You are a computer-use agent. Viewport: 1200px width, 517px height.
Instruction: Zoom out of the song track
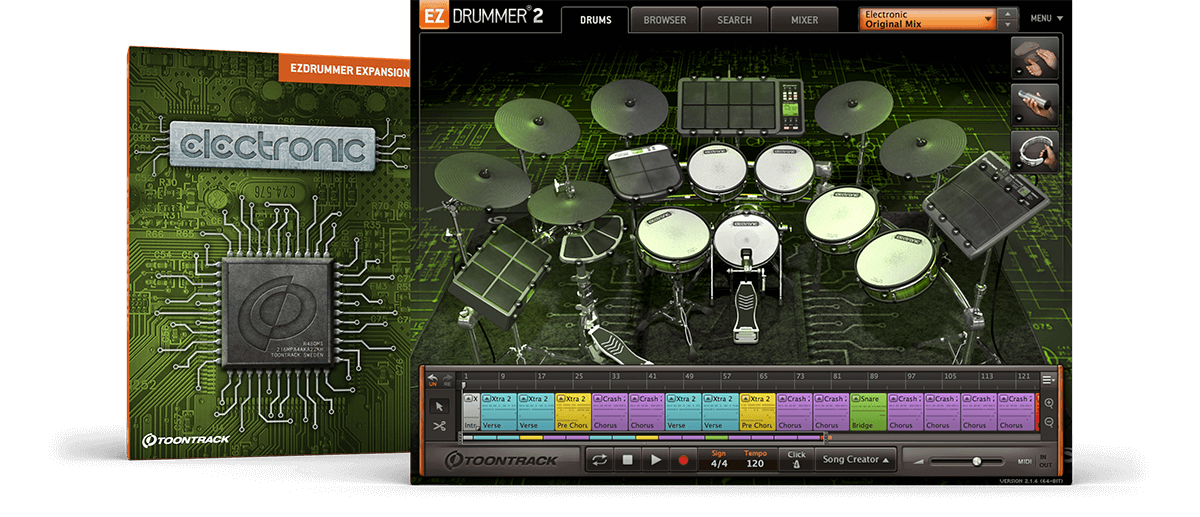tap(1048, 421)
